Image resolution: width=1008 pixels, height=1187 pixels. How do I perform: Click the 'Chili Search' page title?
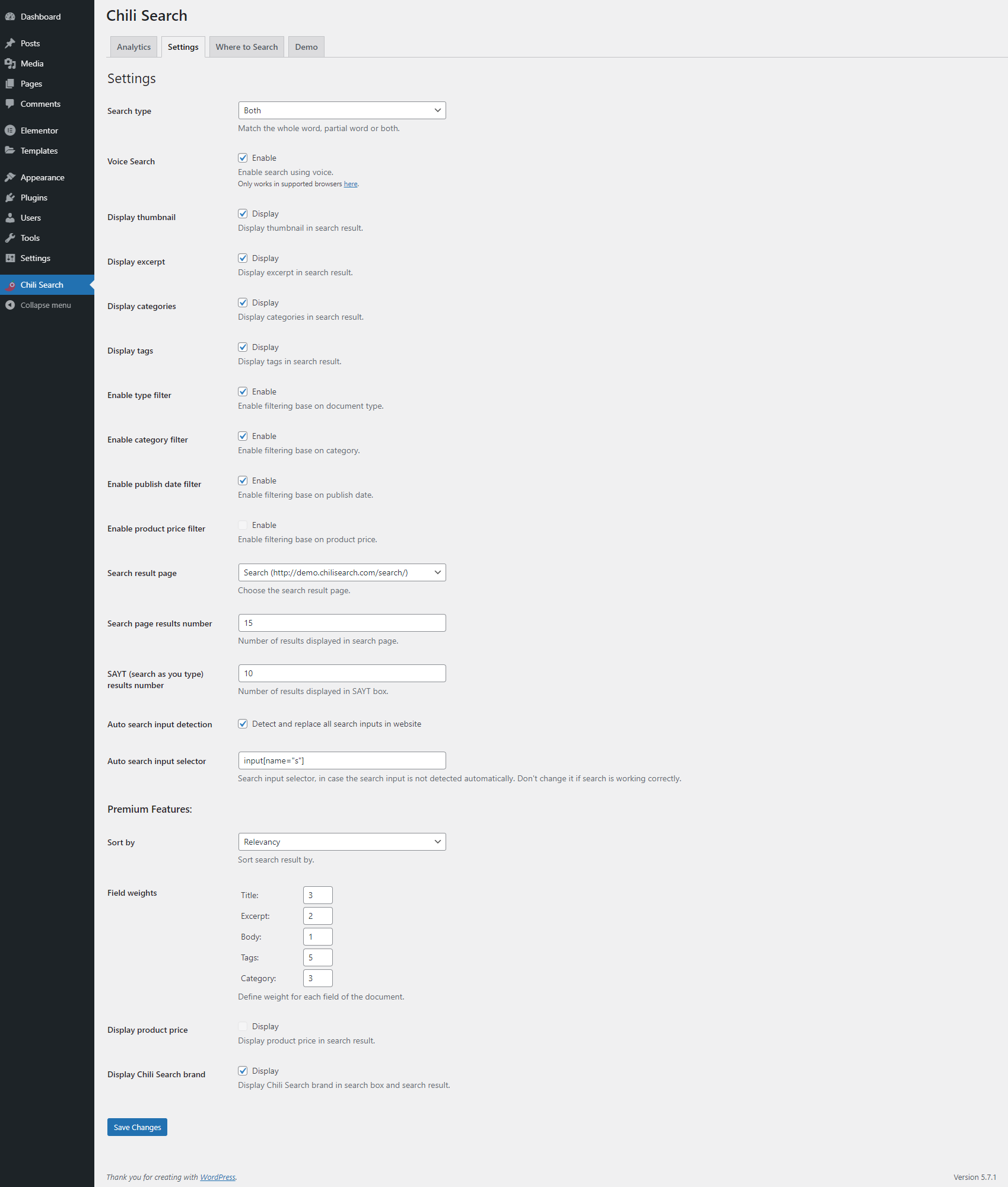[147, 16]
